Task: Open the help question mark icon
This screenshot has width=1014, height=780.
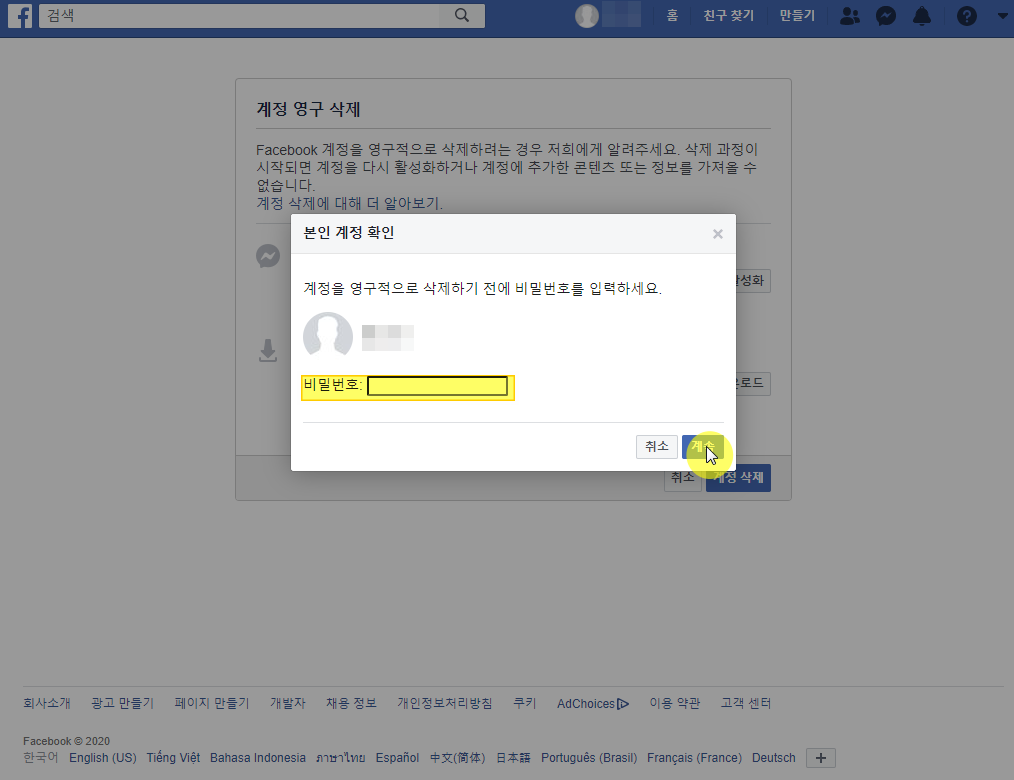Action: click(967, 16)
